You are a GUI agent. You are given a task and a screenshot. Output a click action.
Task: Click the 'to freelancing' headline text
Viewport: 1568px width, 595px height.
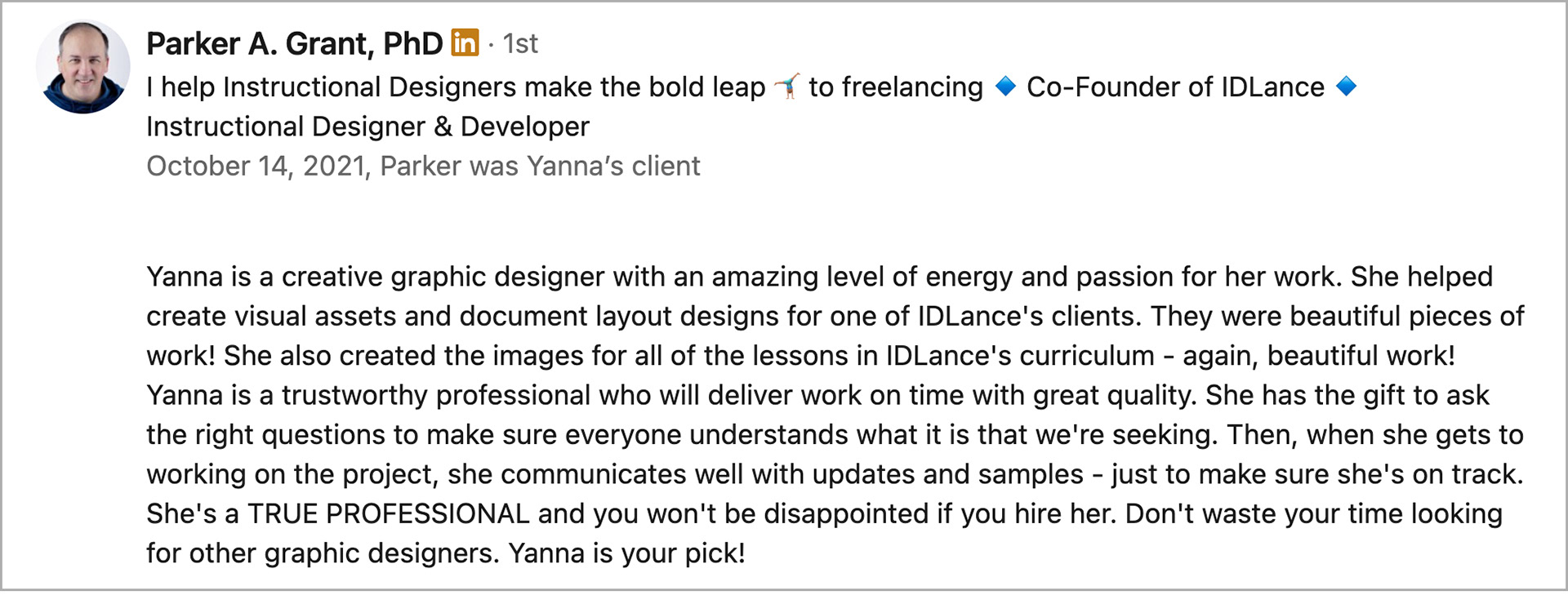pos(896,87)
